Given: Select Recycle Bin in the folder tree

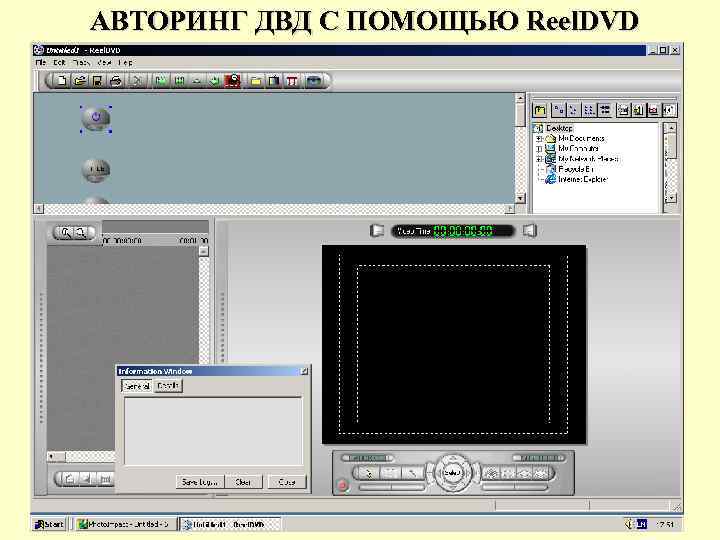Looking at the screenshot, I should click(576, 169).
